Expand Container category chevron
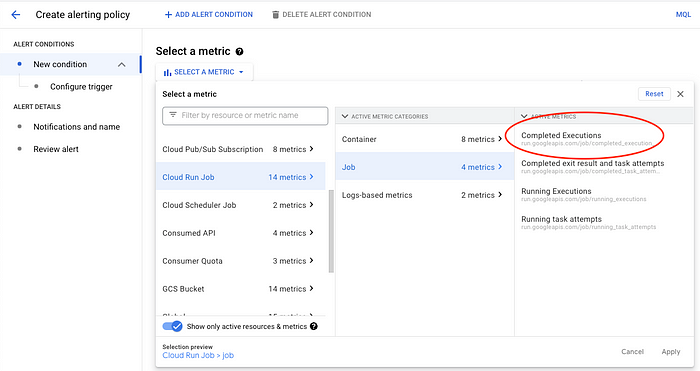This screenshot has width=700, height=371. point(500,139)
